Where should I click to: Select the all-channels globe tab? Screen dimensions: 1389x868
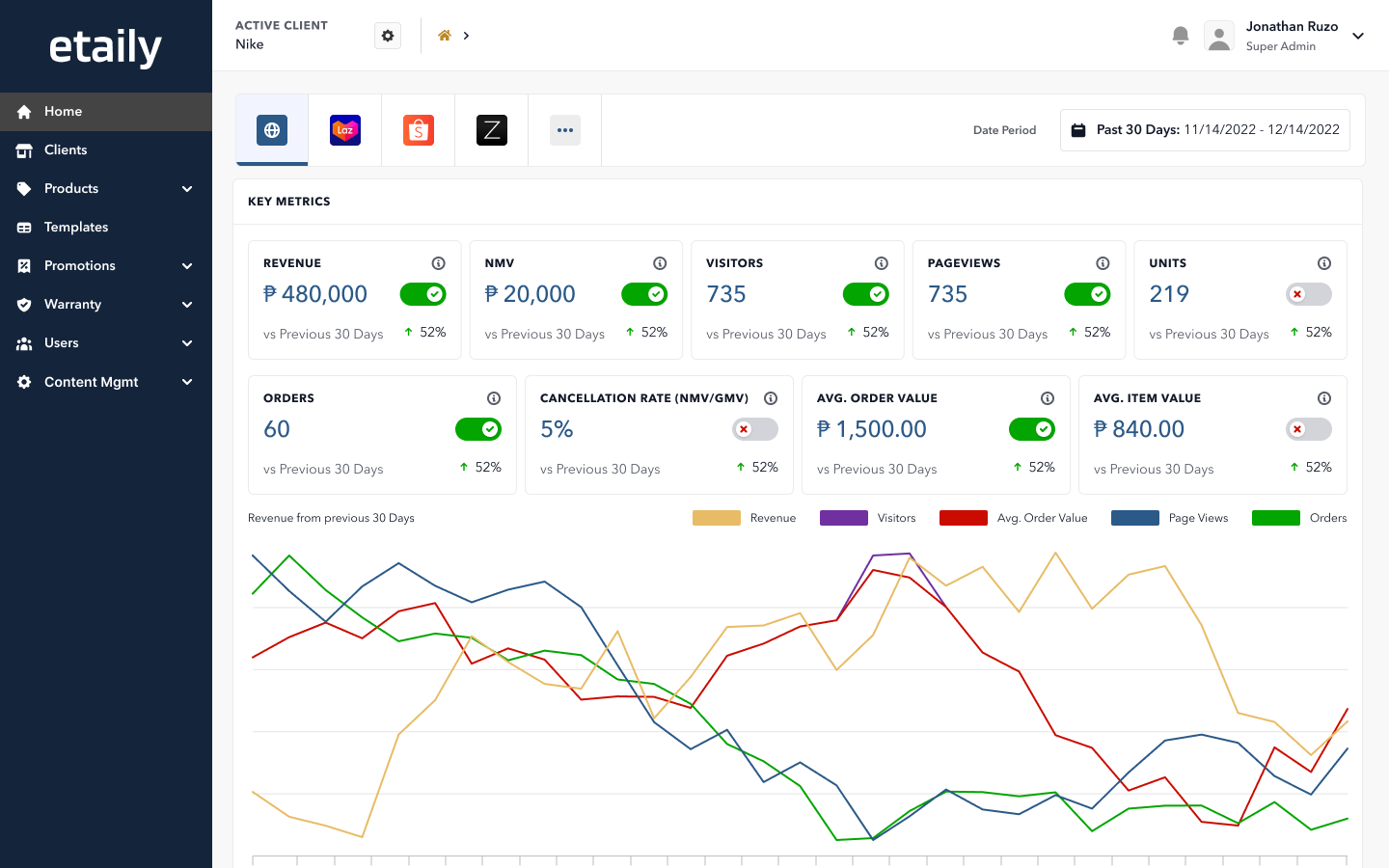tap(272, 130)
